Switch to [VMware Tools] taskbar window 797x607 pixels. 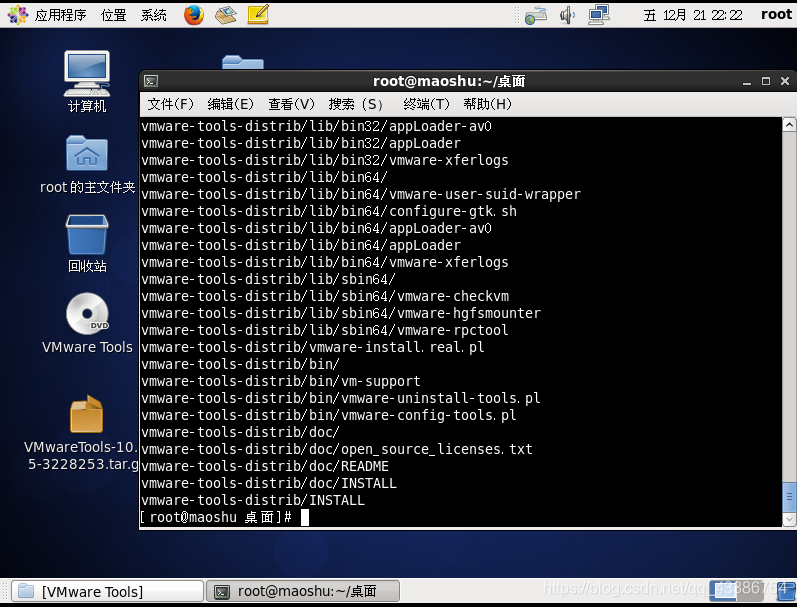[x=107, y=592]
